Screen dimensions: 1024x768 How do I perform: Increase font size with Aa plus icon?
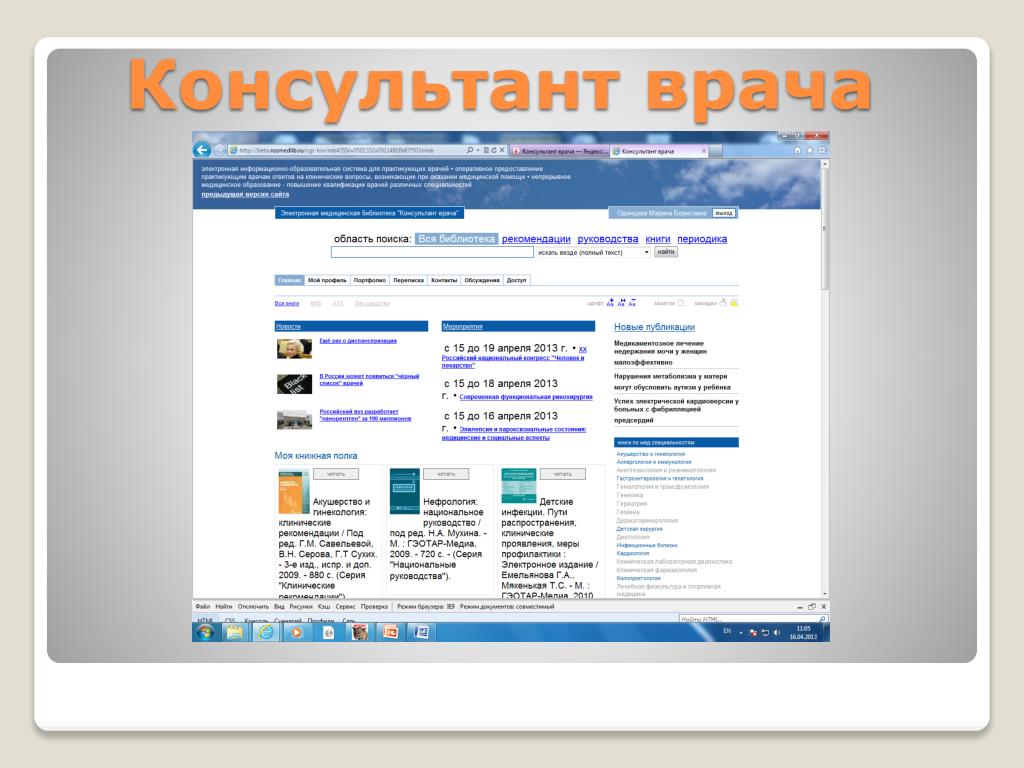[610, 303]
